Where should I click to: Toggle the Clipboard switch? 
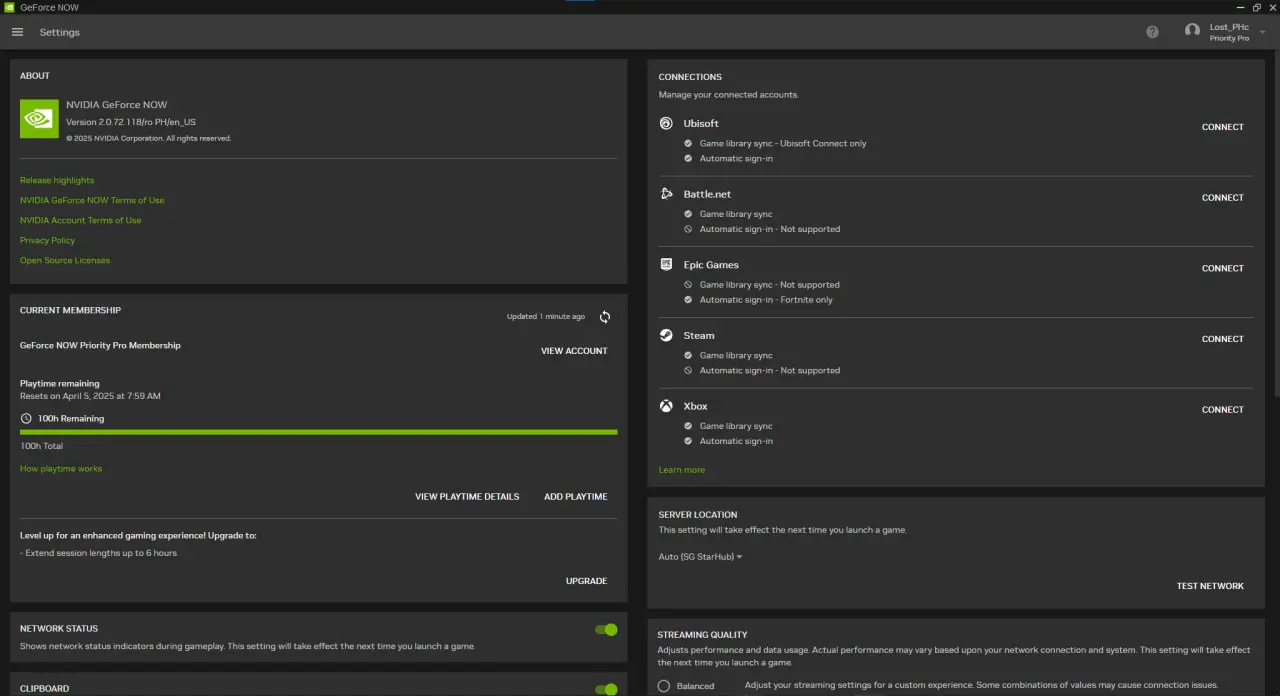606,689
